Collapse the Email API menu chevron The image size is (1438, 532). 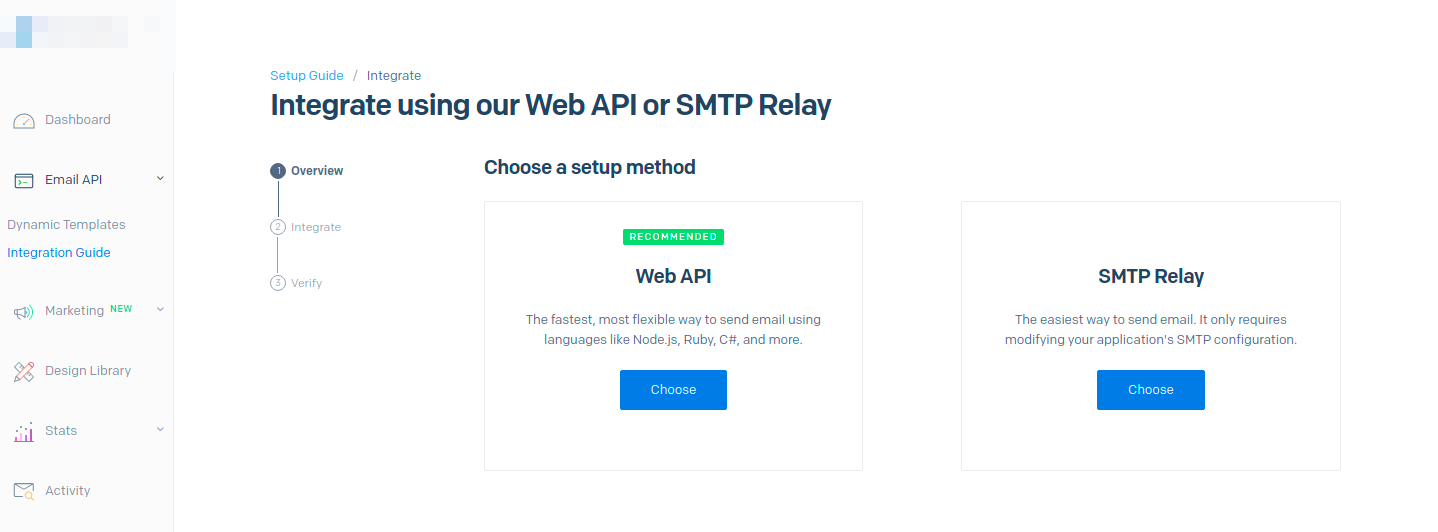click(160, 179)
